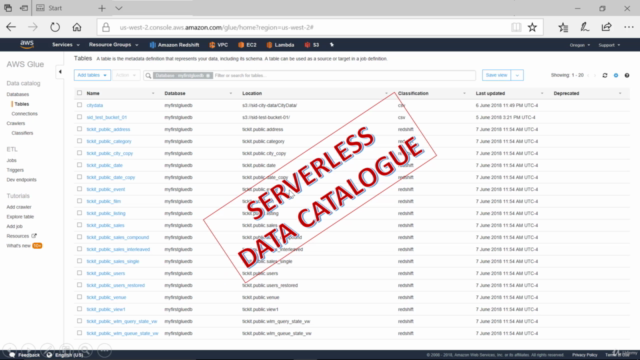
Task: Click the AWS logo
Action: (27, 44)
